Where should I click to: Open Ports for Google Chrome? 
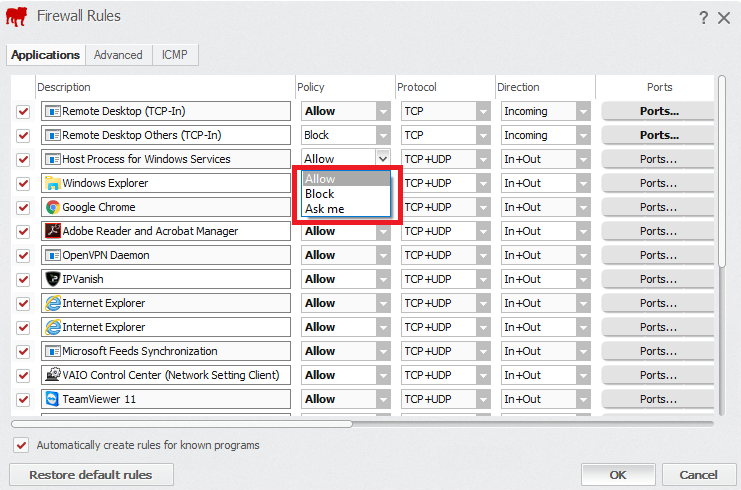[x=658, y=207]
